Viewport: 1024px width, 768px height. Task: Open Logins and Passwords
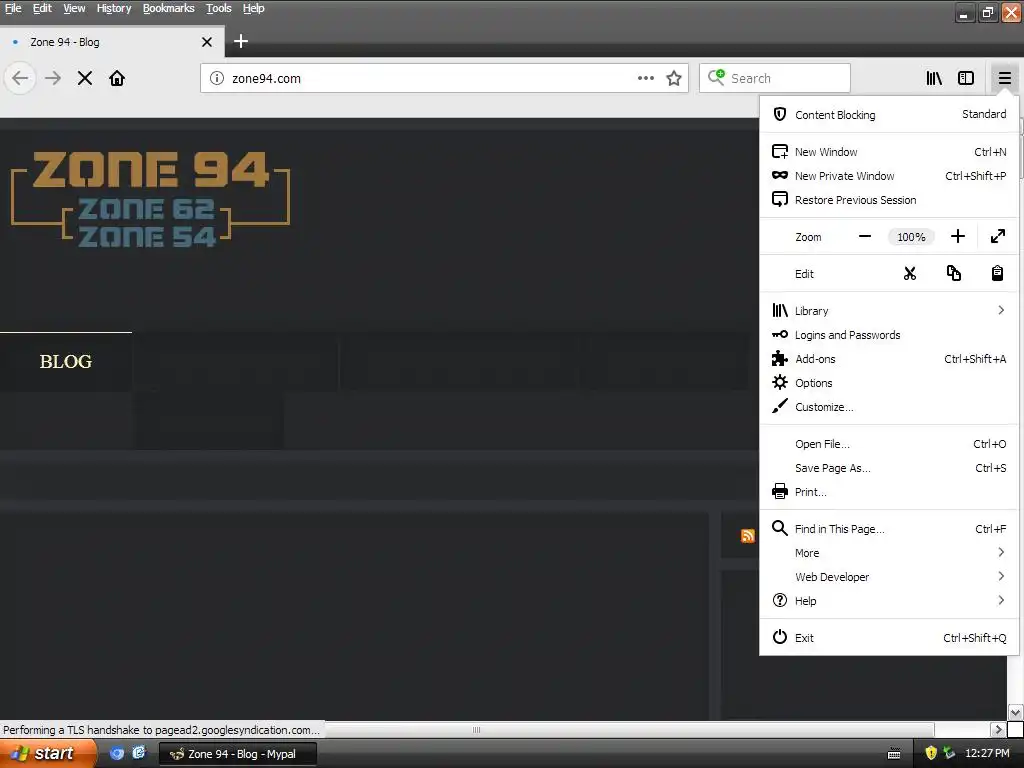889,335
